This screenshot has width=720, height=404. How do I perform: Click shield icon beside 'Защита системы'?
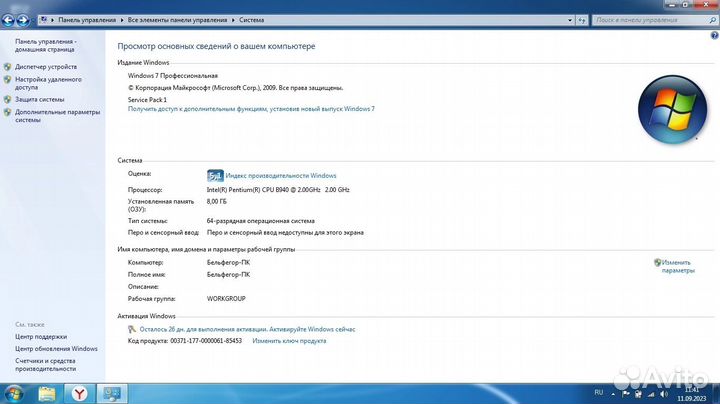point(7,99)
